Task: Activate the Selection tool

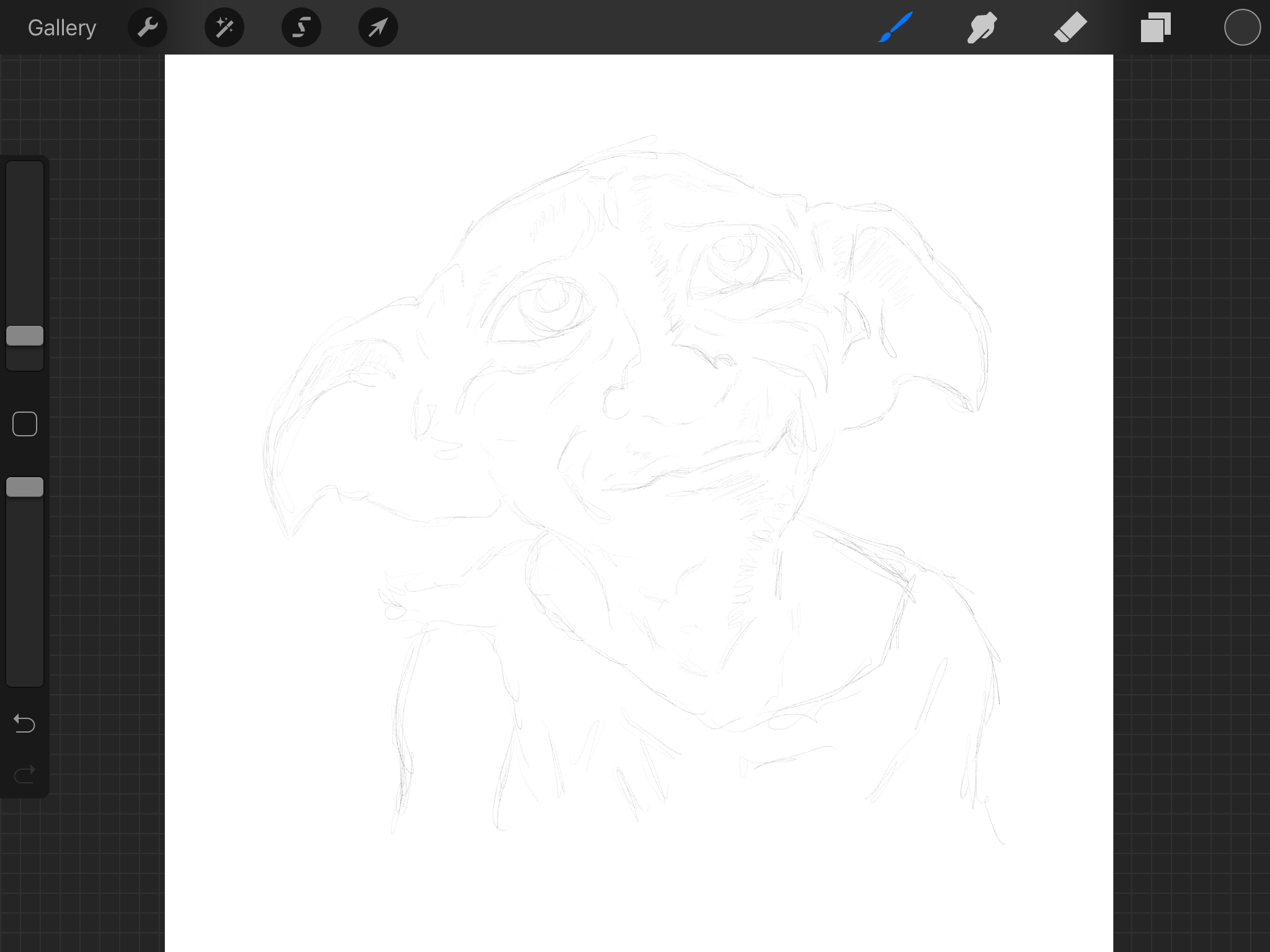Action: (301, 27)
